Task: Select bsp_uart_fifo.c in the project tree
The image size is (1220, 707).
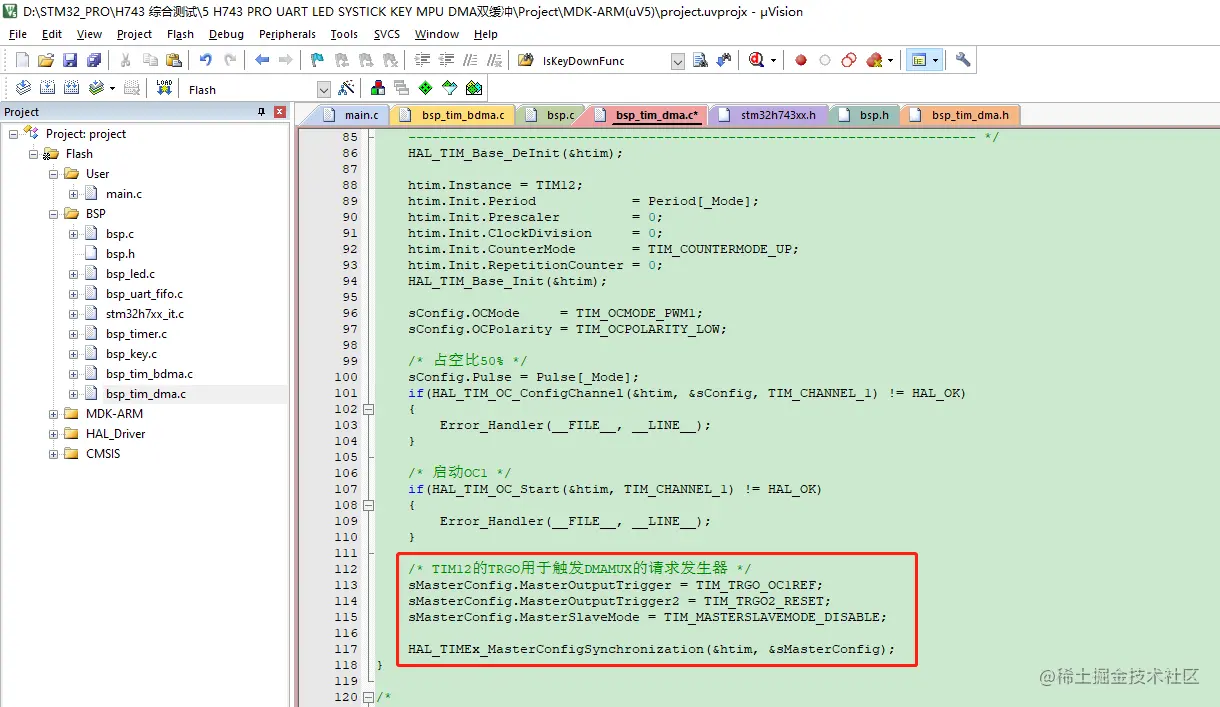Action: 144,294
